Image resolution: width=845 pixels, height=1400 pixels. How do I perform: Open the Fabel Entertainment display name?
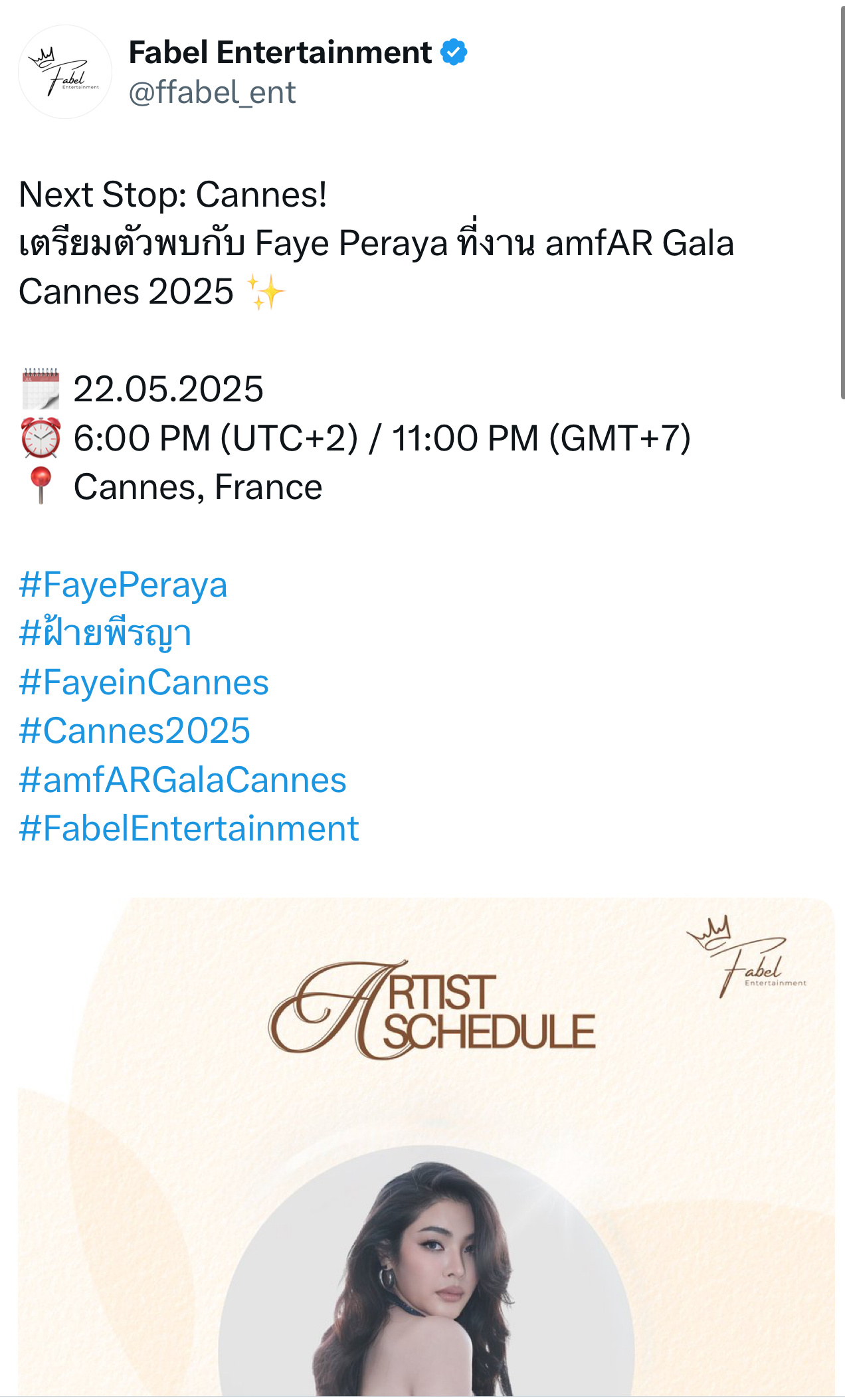280,52
